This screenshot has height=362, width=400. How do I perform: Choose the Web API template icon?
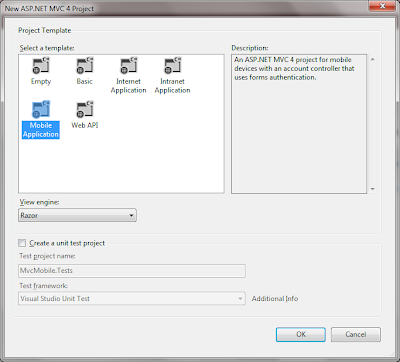(85, 109)
